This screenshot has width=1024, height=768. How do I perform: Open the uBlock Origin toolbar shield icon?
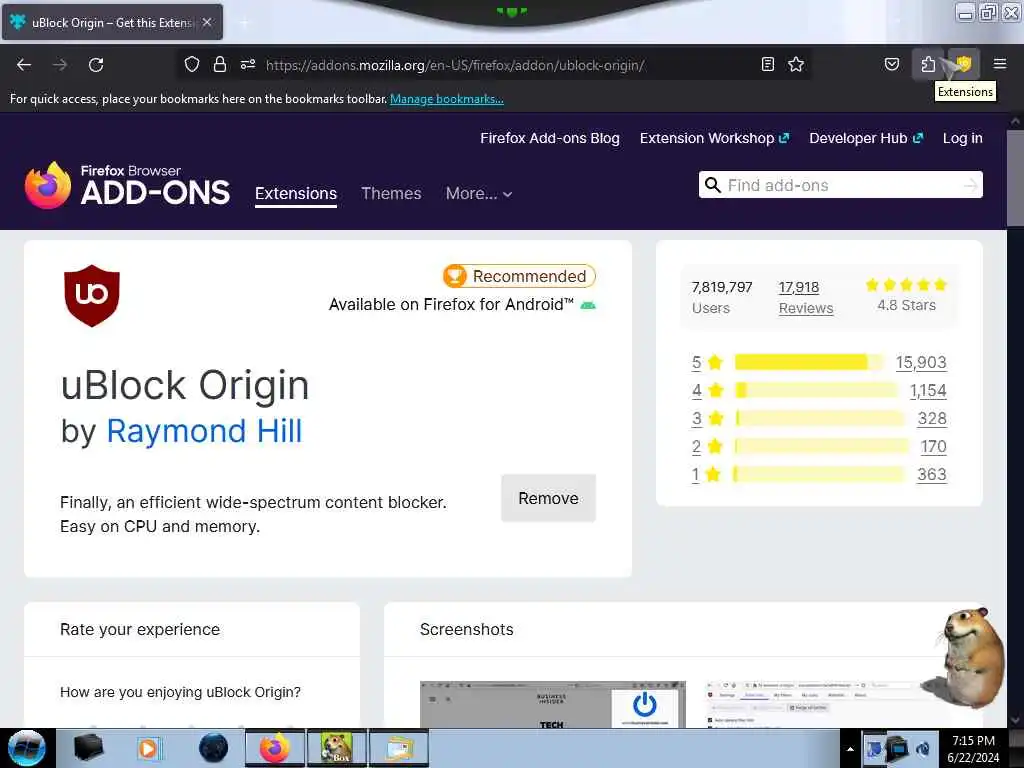click(964, 64)
